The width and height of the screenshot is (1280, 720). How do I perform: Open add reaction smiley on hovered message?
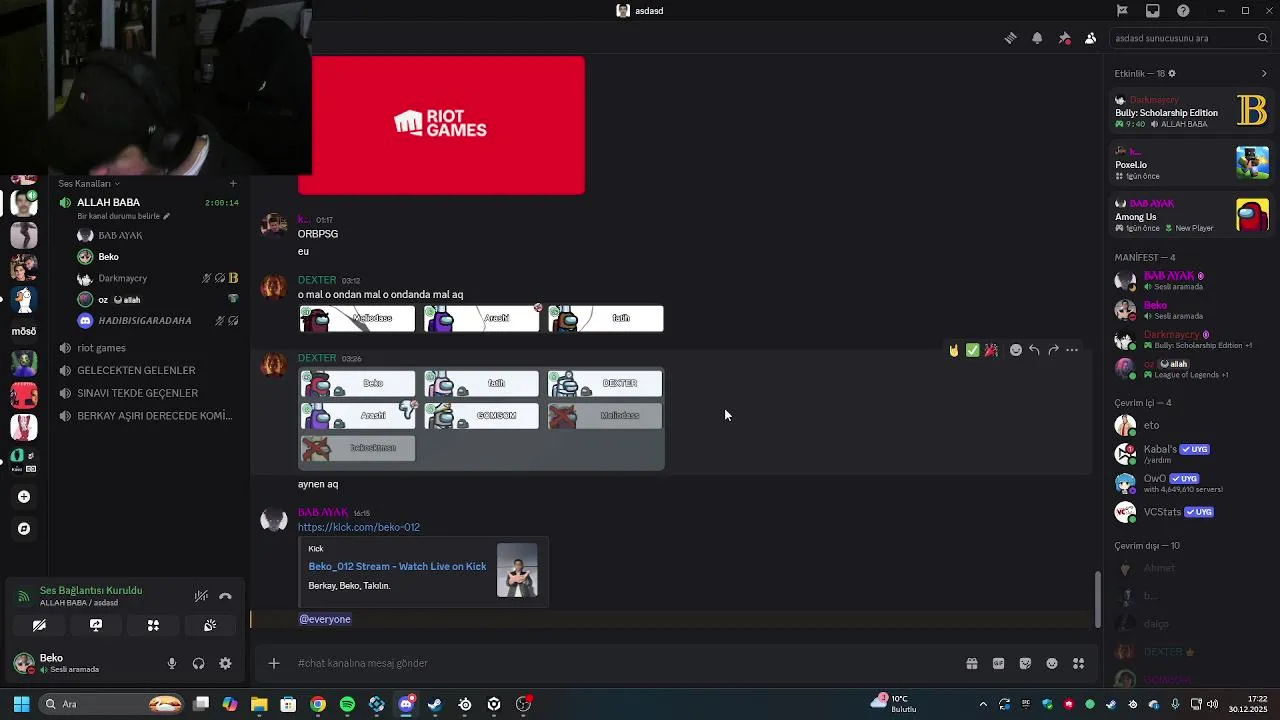point(1016,350)
